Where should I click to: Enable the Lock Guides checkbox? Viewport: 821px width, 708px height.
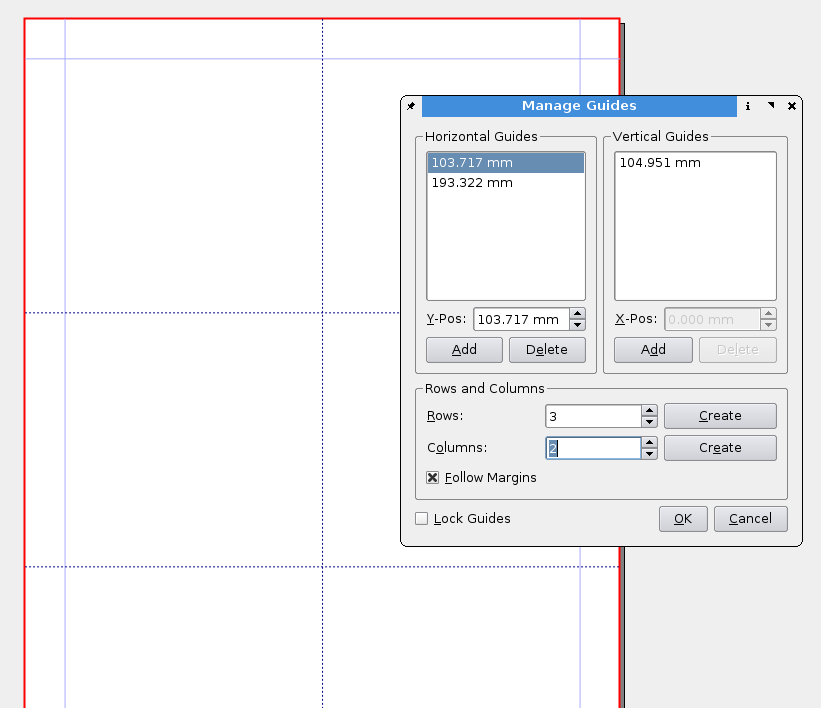tap(422, 519)
